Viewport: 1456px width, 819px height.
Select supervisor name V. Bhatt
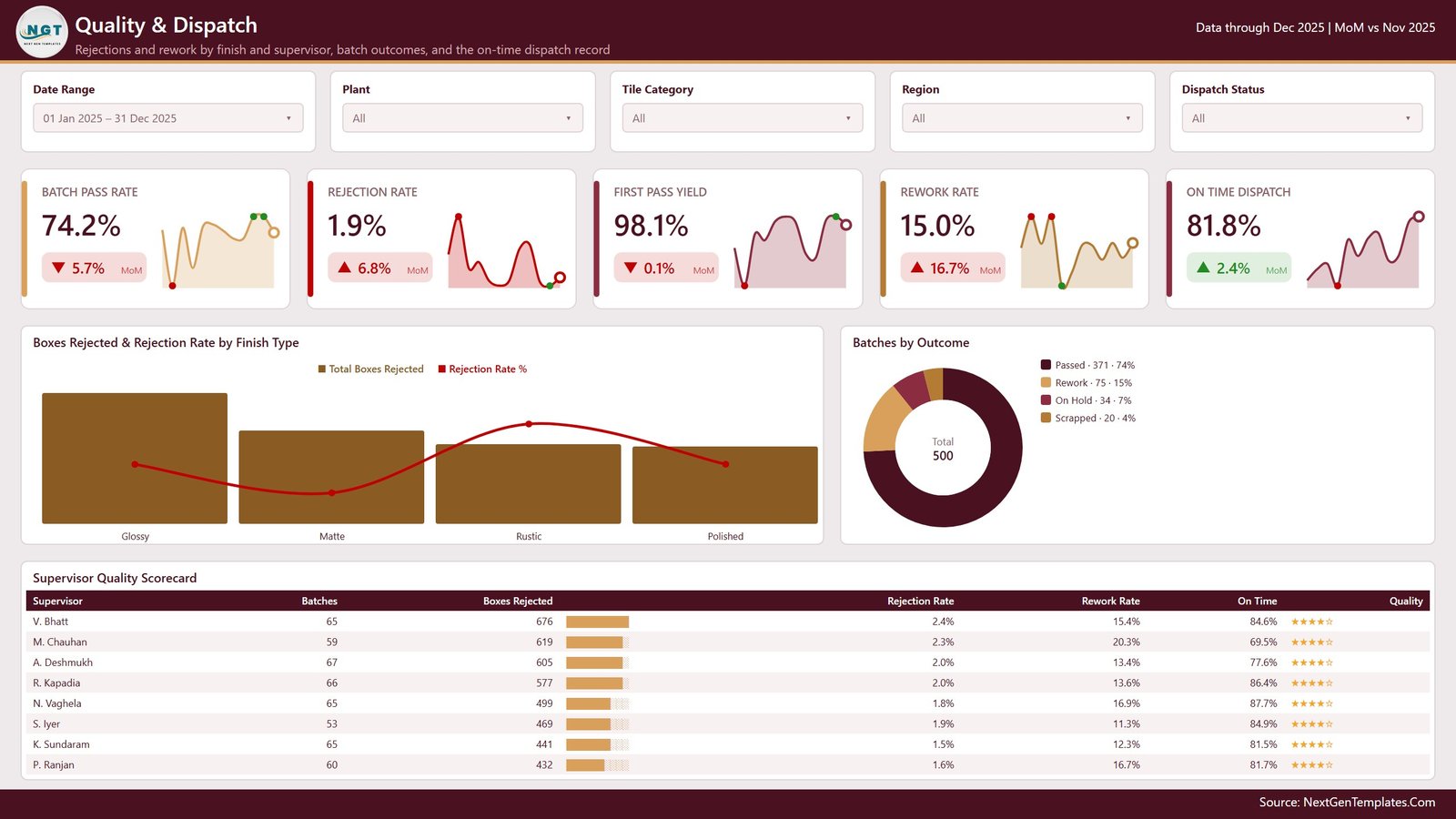pyautogui.click(x=50, y=622)
